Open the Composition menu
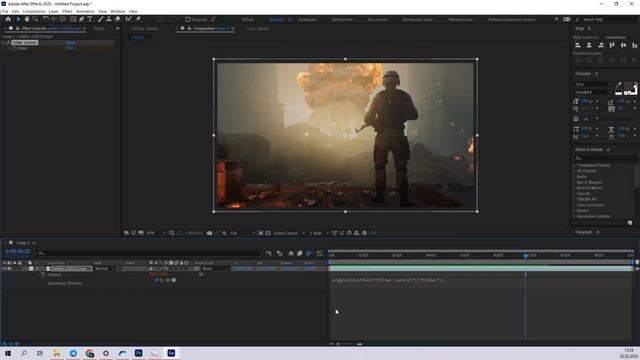 [x=34, y=11]
